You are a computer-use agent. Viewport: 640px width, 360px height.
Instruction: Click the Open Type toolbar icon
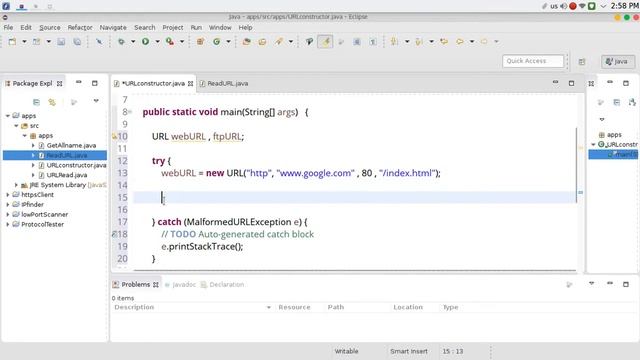pos(247,42)
